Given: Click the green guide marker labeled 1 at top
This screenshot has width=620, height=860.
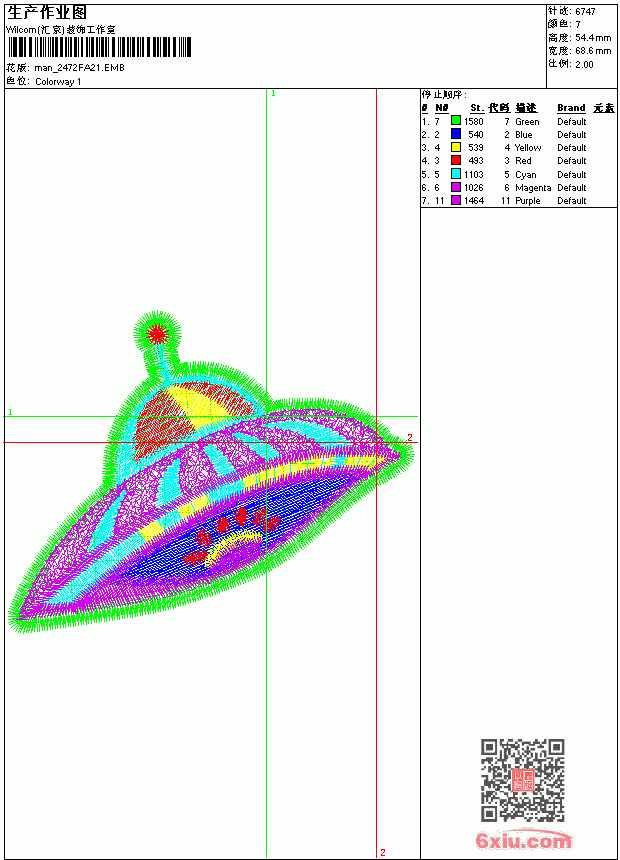Looking at the screenshot, I should pos(273,94).
